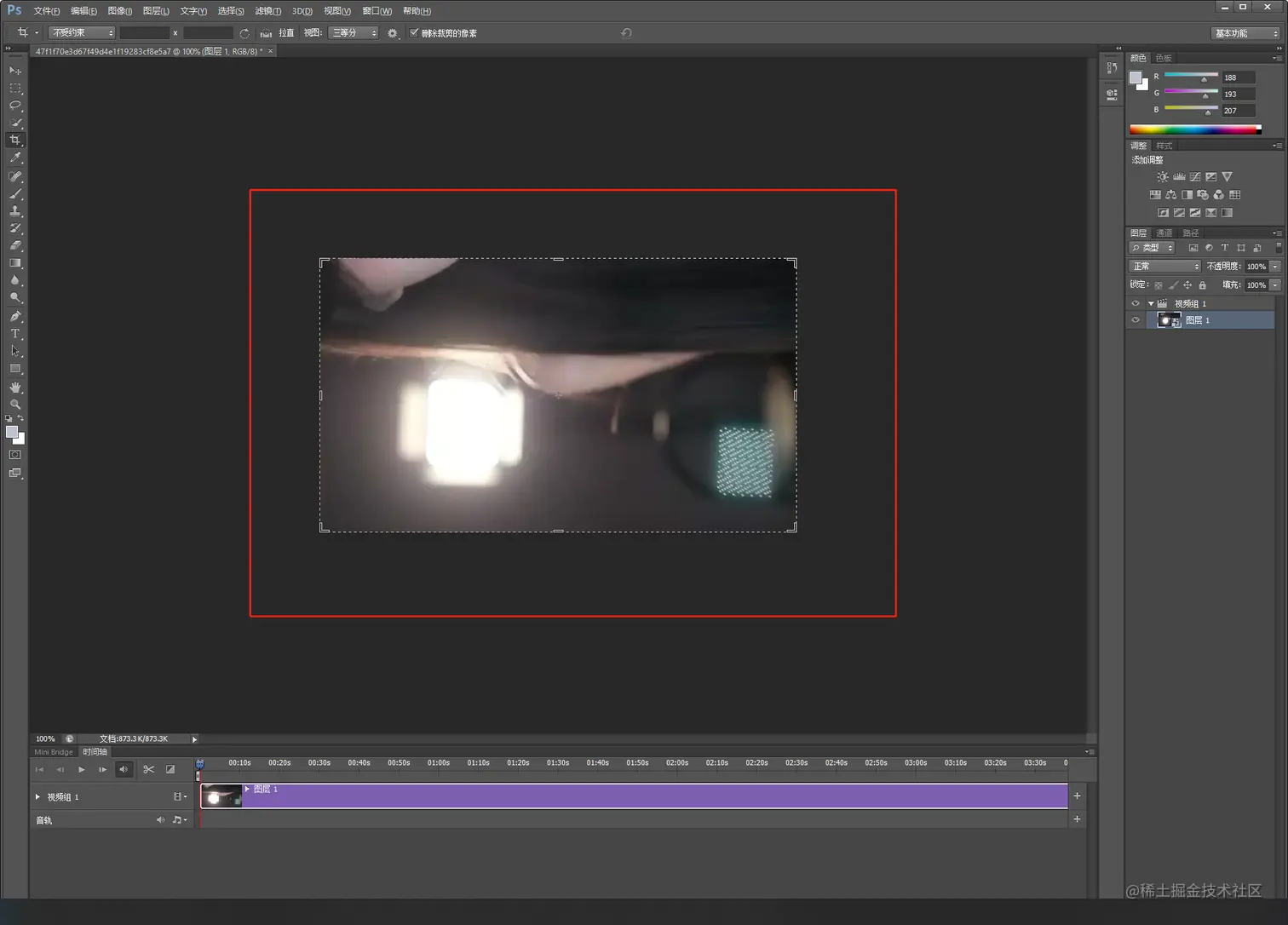Open the 文件 menu

coord(46,11)
